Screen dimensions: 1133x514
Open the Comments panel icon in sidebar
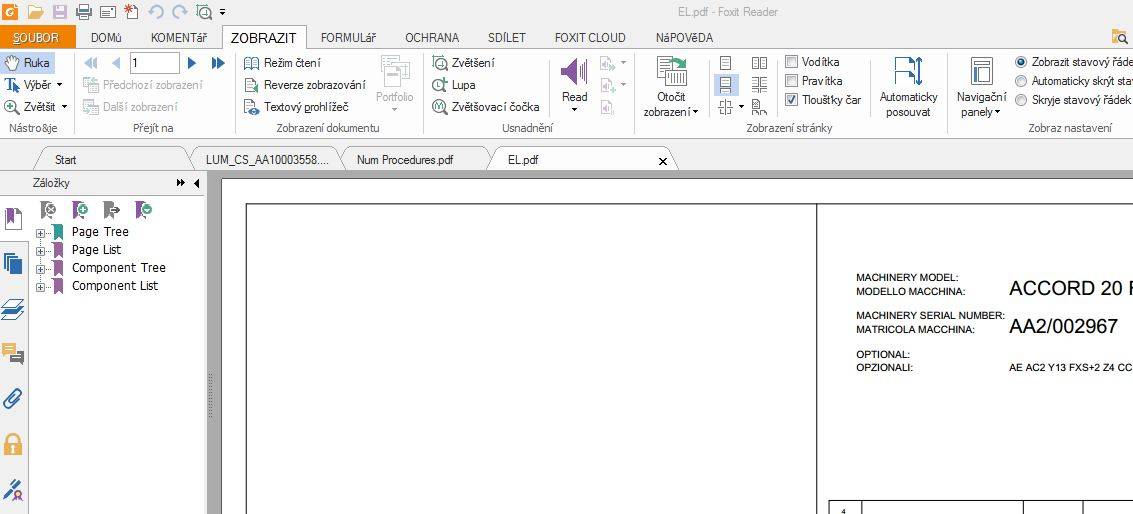pyautogui.click(x=13, y=354)
